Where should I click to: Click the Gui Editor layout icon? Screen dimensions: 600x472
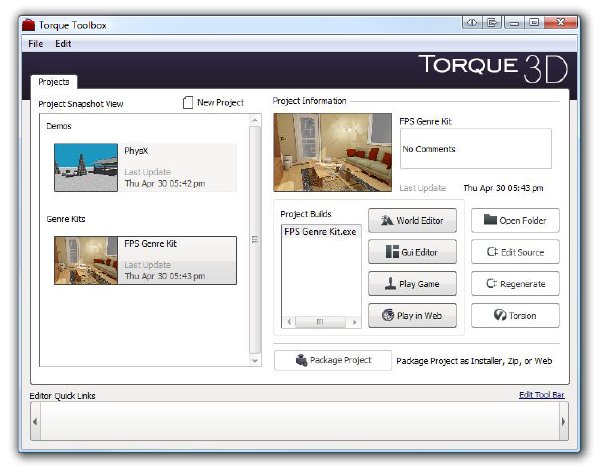point(392,252)
